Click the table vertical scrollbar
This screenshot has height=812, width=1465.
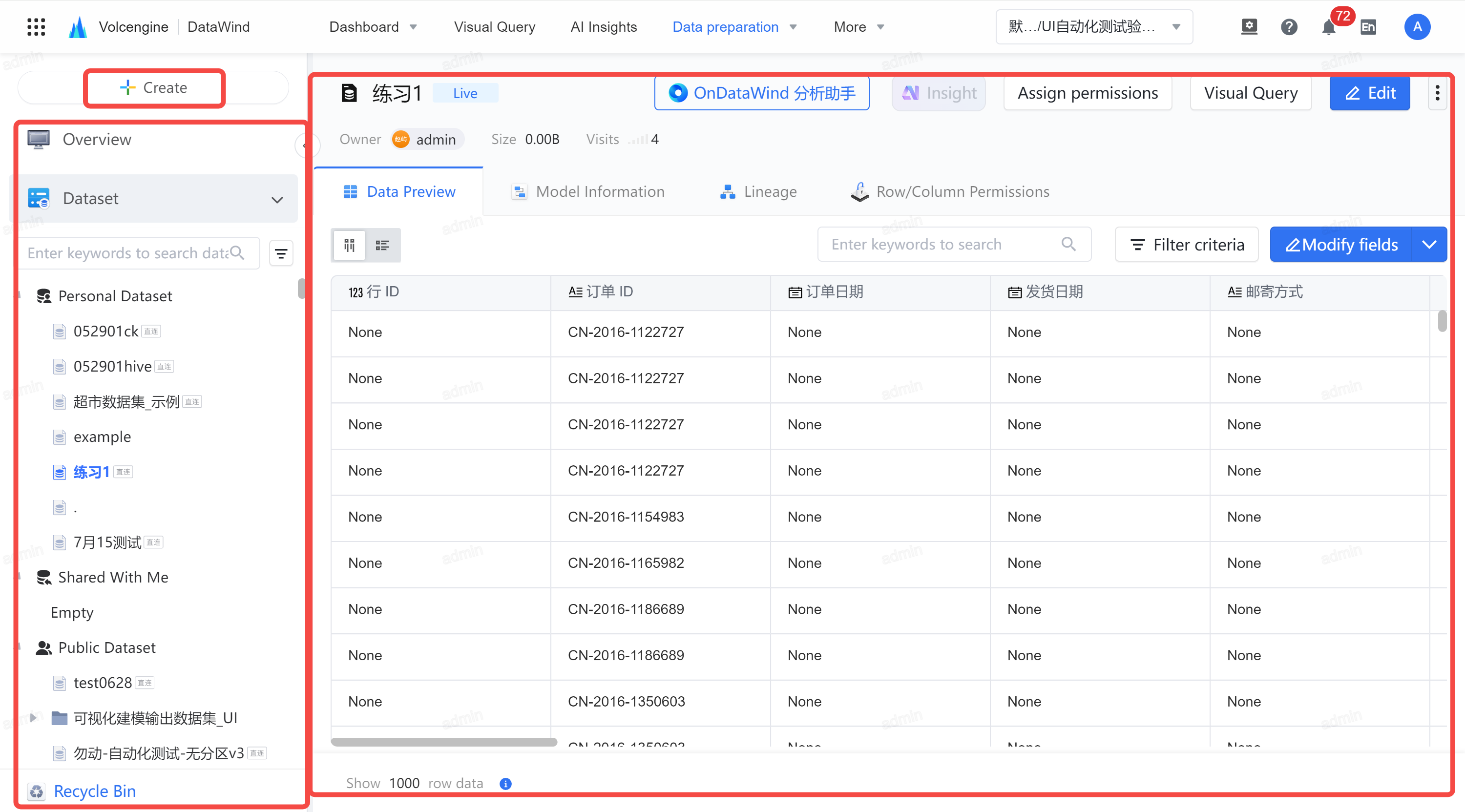coord(1442,321)
